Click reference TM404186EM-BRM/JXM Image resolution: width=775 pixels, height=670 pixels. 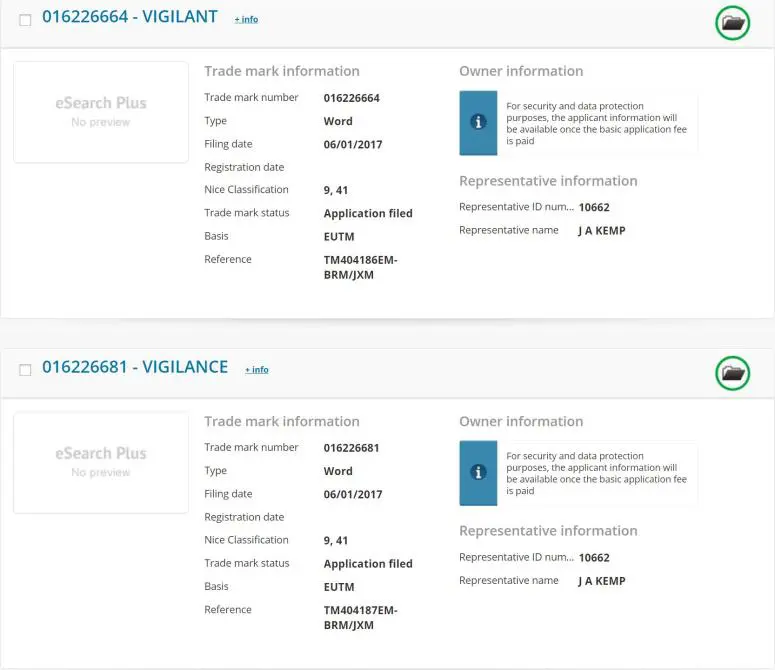click(360, 267)
